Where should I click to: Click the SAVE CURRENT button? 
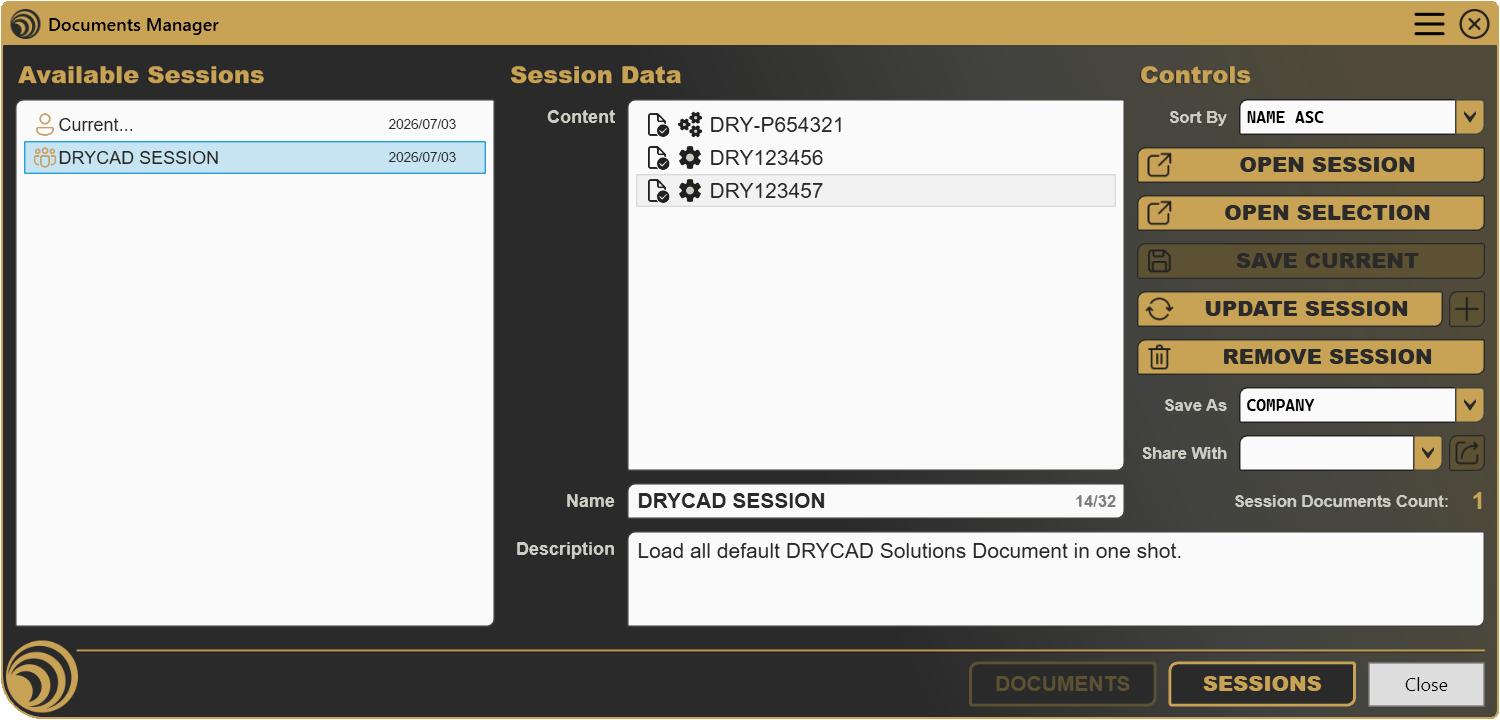tap(1311, 261)
